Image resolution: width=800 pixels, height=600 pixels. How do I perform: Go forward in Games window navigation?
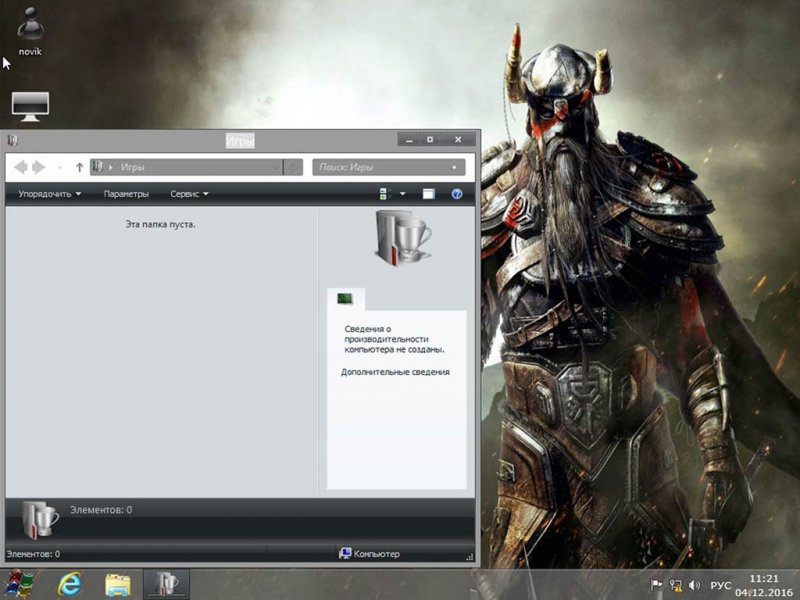point(39,167)
